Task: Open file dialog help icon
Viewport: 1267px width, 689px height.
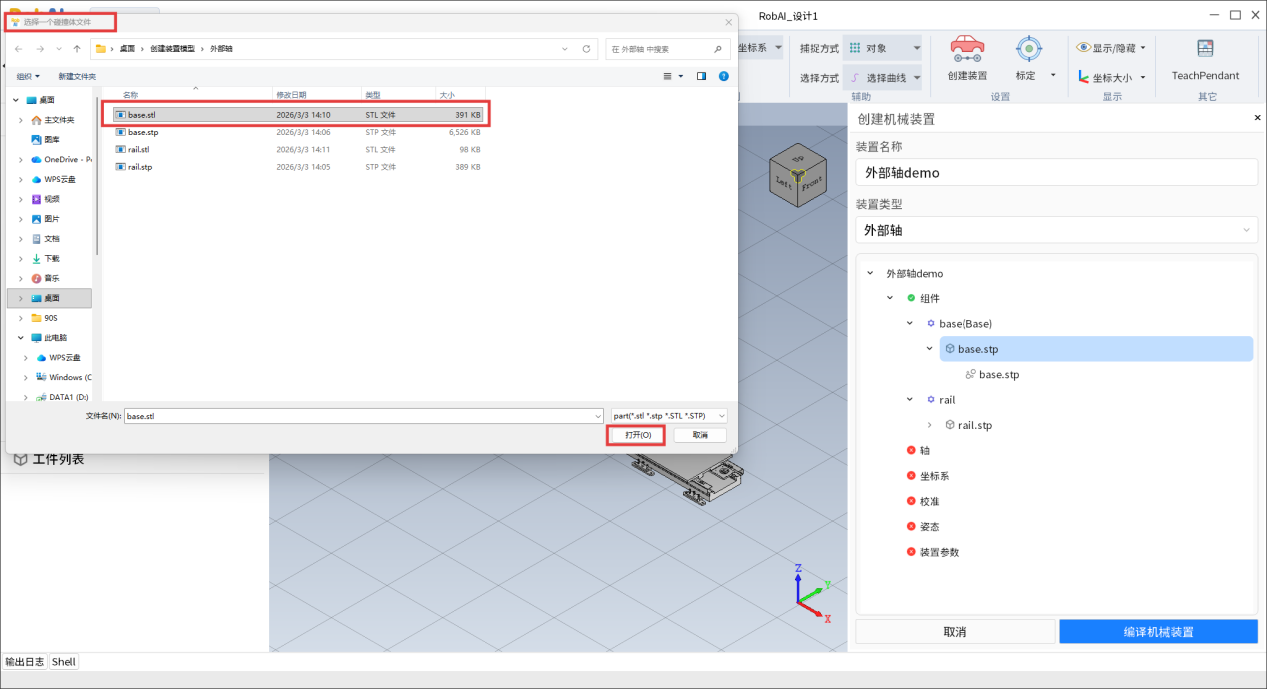Action: 723,76
